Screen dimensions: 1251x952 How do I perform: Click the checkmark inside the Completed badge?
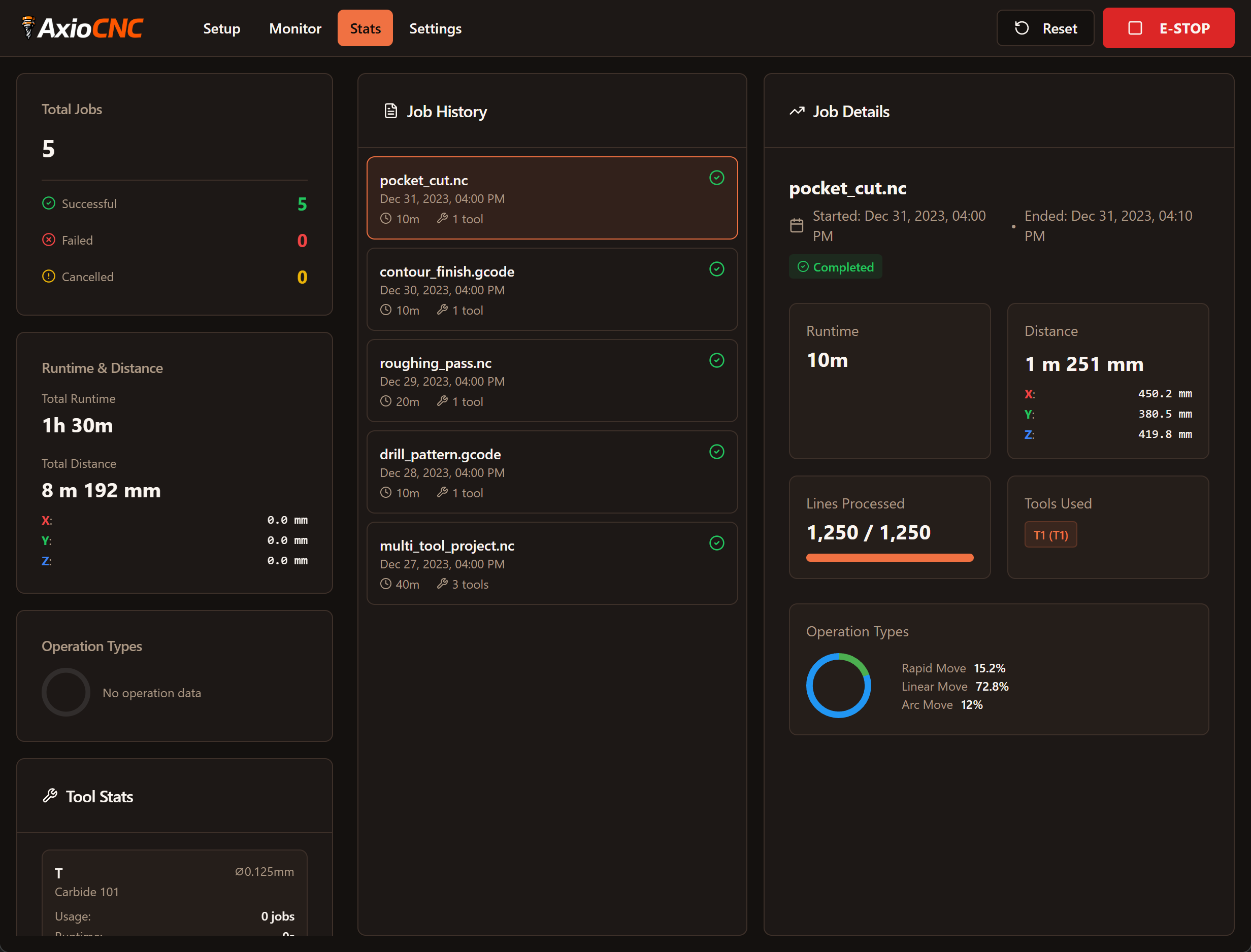[803, 266]
